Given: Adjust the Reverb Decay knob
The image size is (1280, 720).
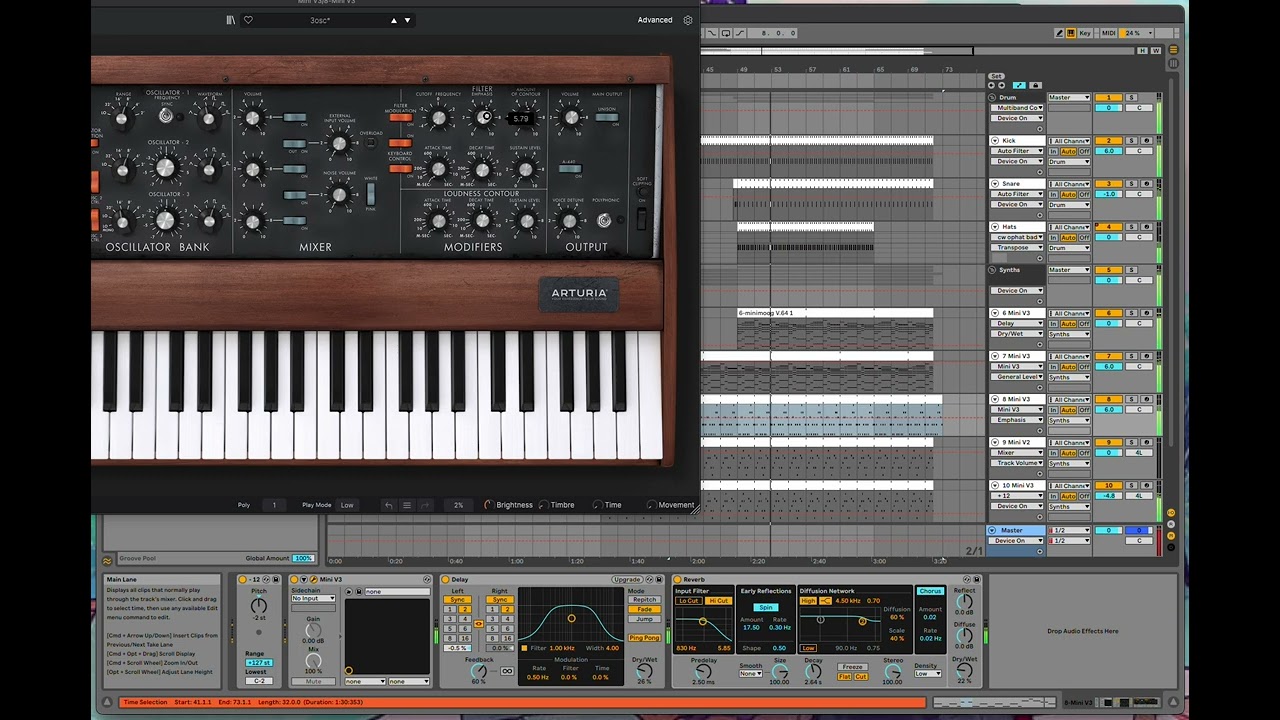Looking at the screenshot, I should 813,671.
